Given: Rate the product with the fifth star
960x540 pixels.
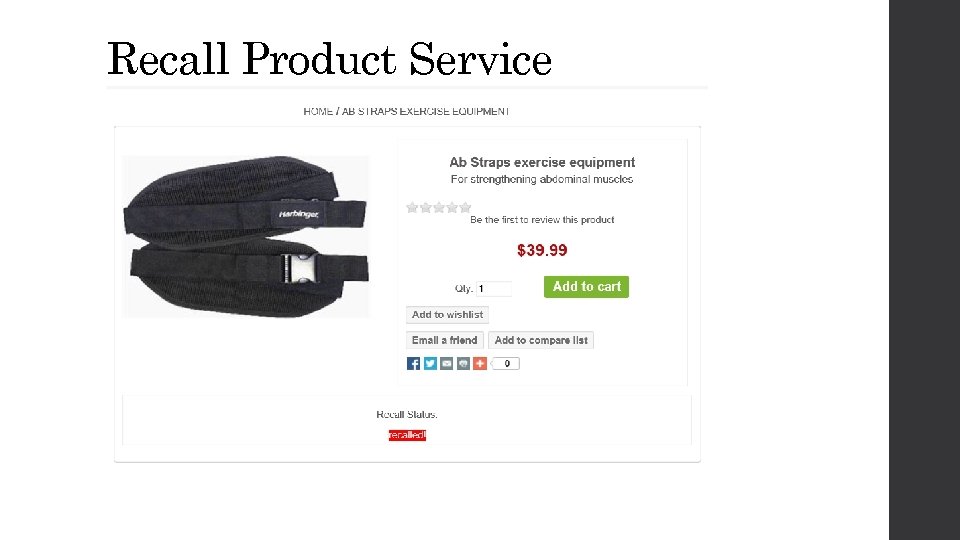Looking at the screenshot, I should point(465,208).
